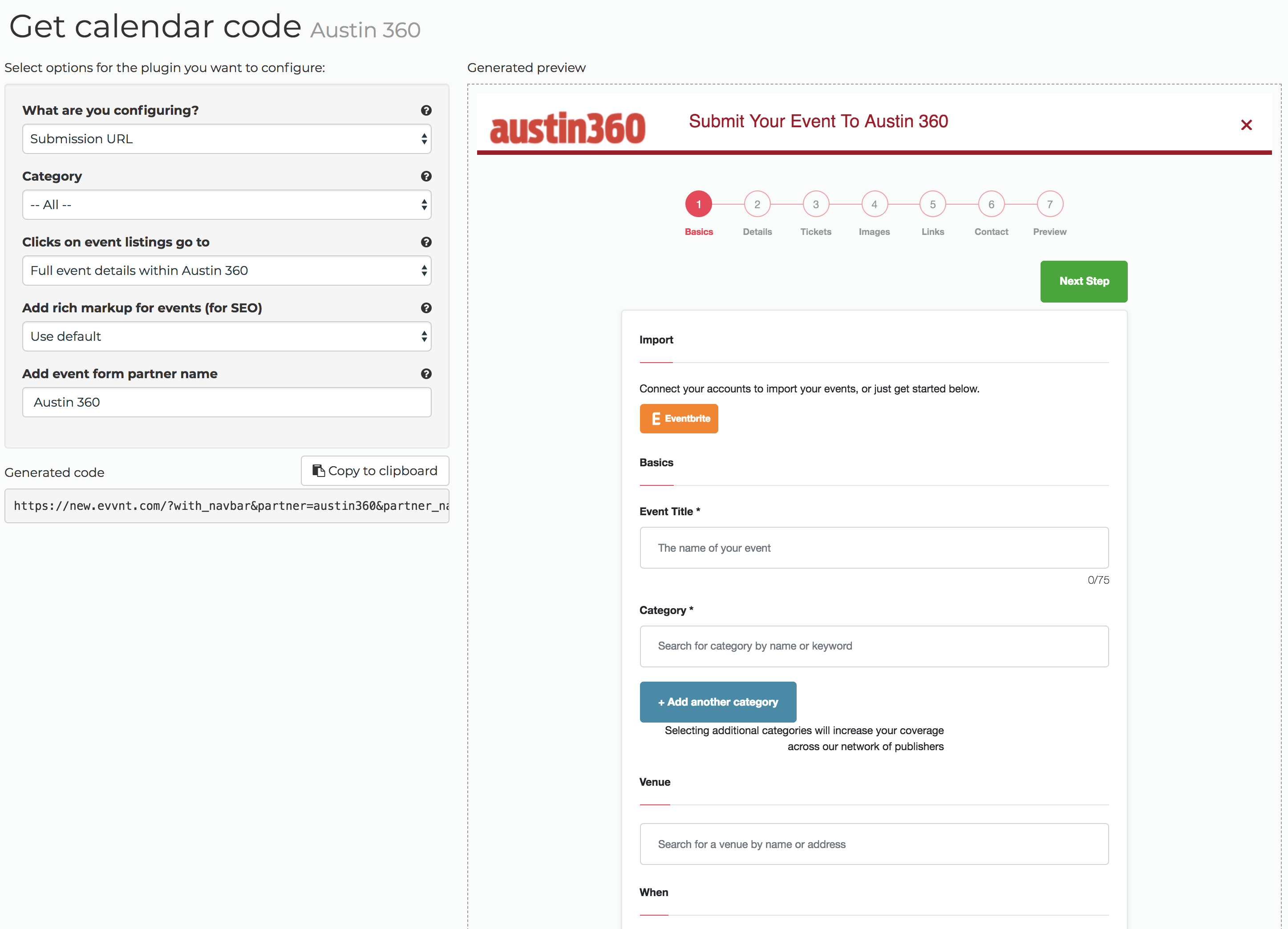Click the austin360 logo in preview header
The height and width of the screenshot is (929, 1288).
[x=567, y=127]
